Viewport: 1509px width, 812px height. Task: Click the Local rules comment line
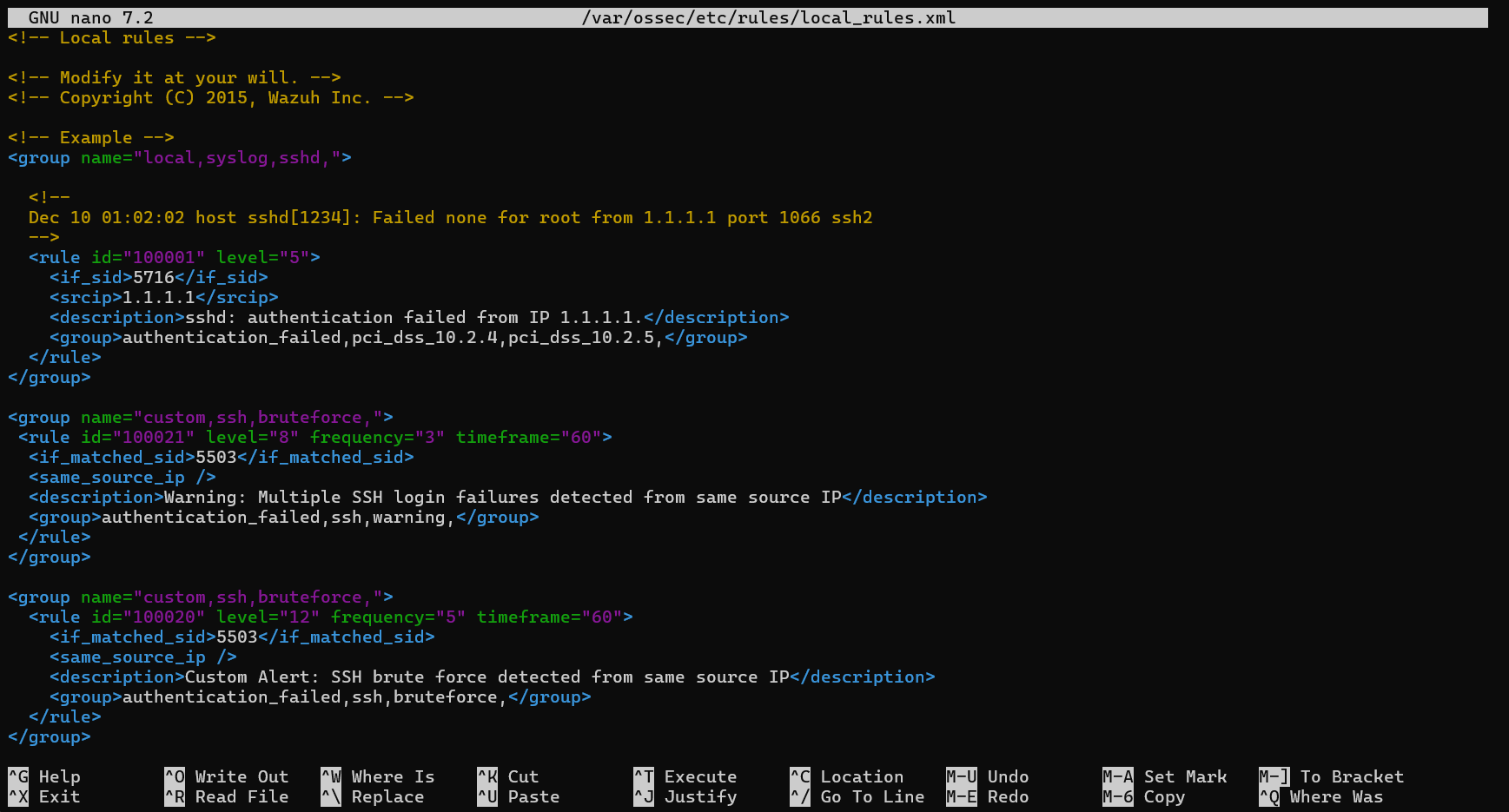(112, 37)
